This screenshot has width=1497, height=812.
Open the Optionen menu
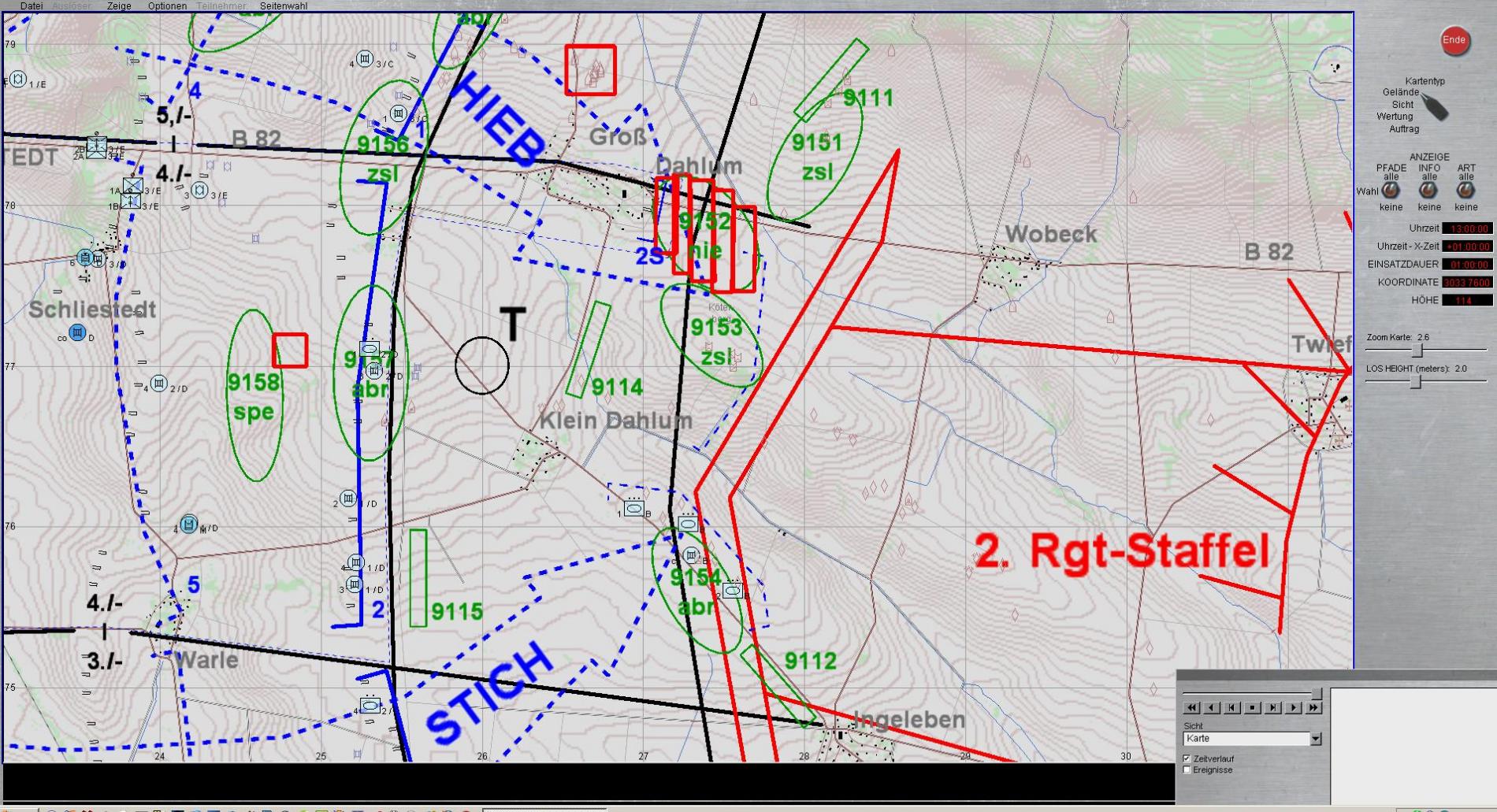click(x=167, y=6)
